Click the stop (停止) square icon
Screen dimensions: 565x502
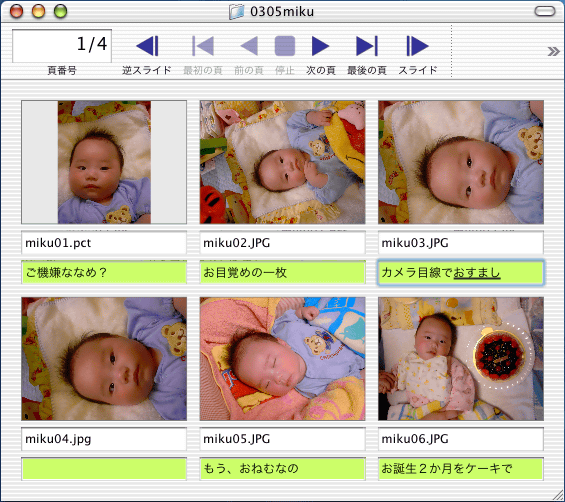pyautogui.click(x=285, y=46)
